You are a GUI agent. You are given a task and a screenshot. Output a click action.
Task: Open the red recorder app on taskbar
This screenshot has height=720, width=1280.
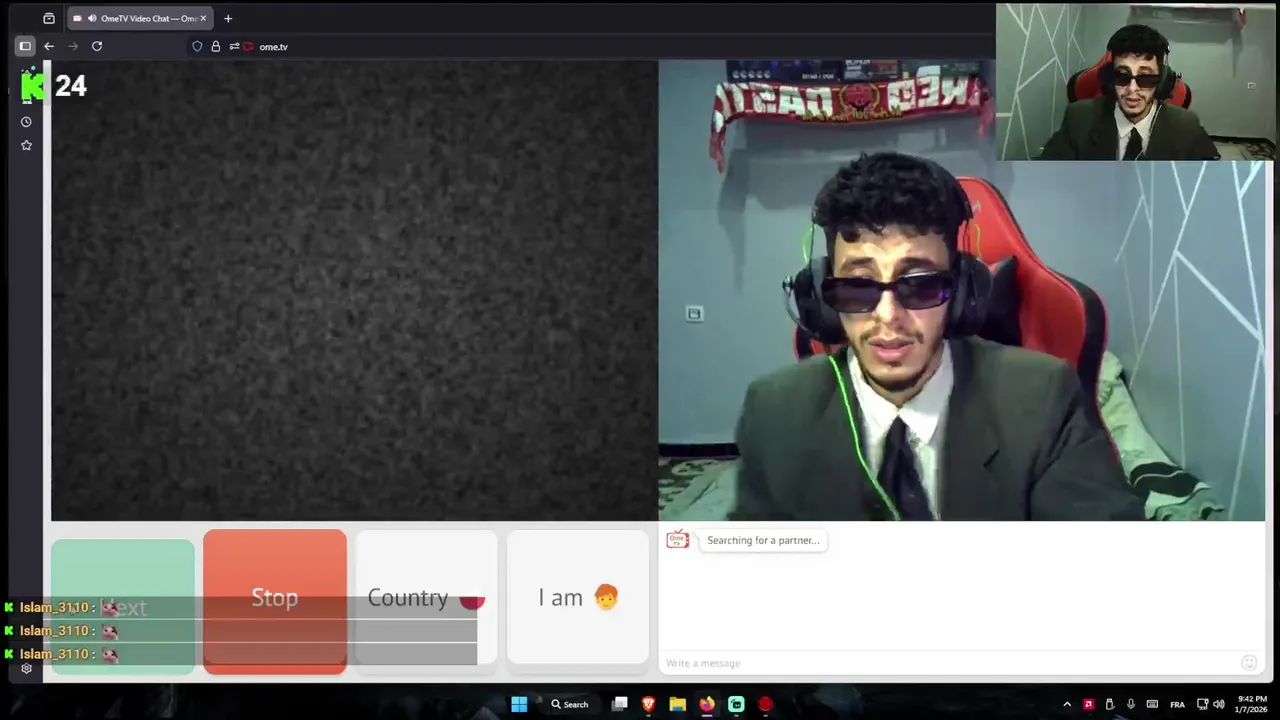765,704
